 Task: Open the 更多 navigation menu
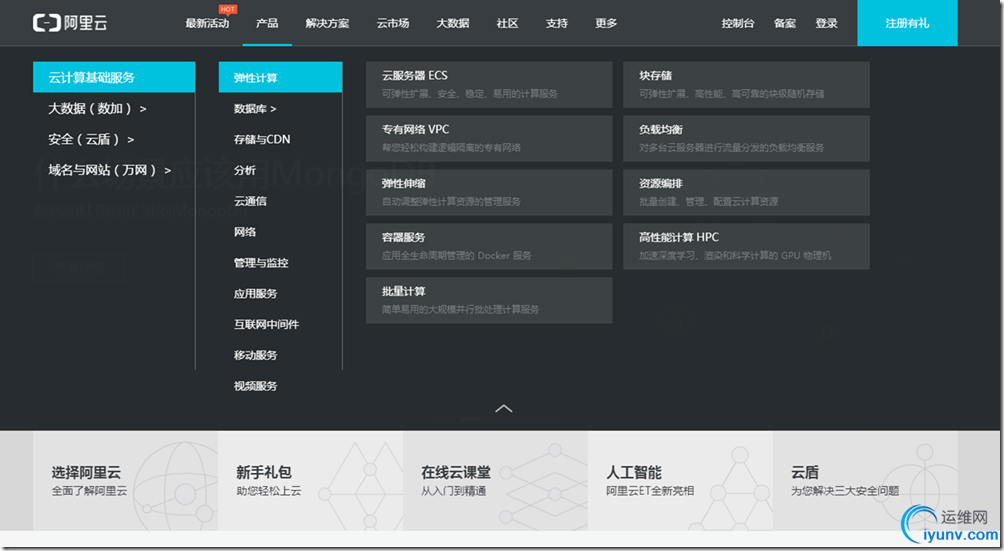(x=606, y=24)
